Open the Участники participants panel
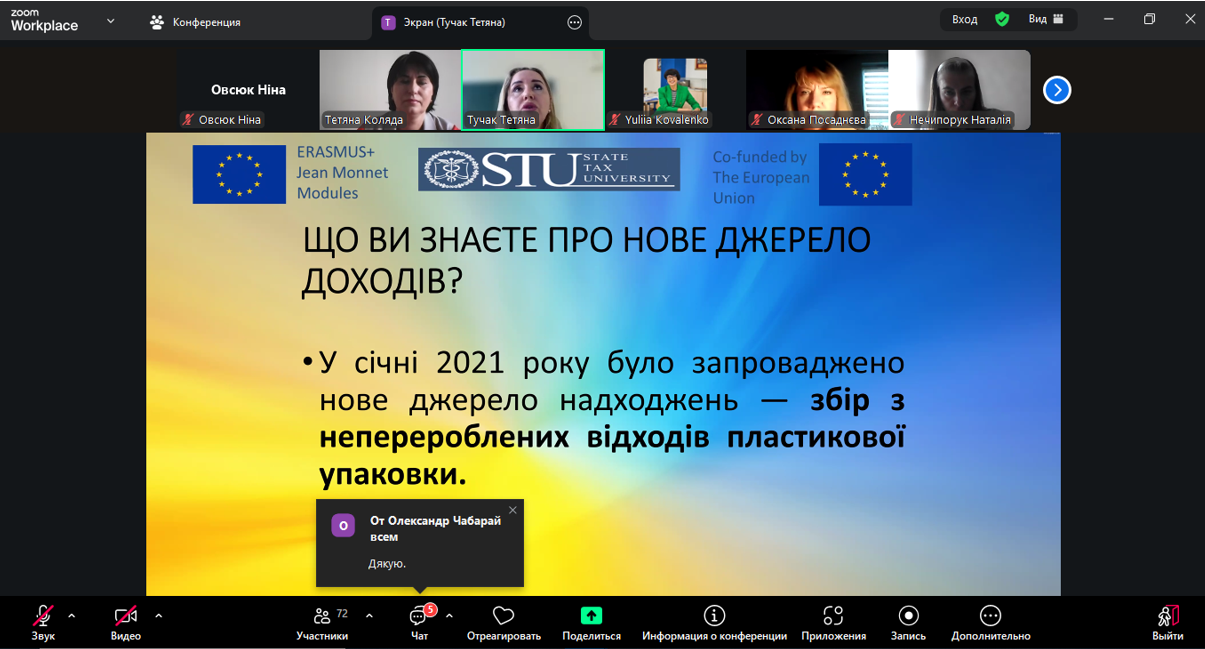Viewport: 1205px width, 649px height. pos(322,617)
